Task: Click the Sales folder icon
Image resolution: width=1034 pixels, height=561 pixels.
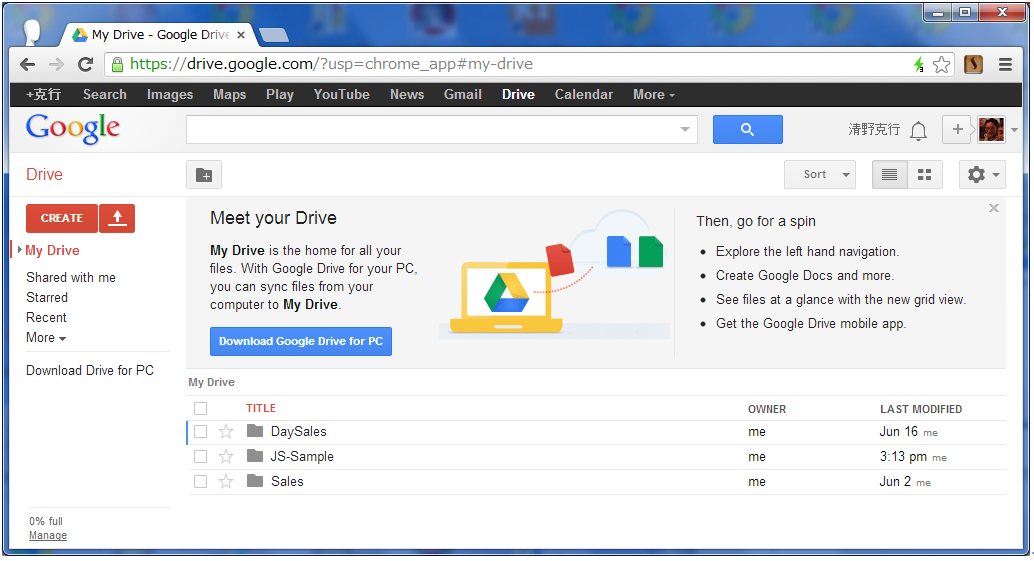Action: pyautogui.click(x=255, y=481)
